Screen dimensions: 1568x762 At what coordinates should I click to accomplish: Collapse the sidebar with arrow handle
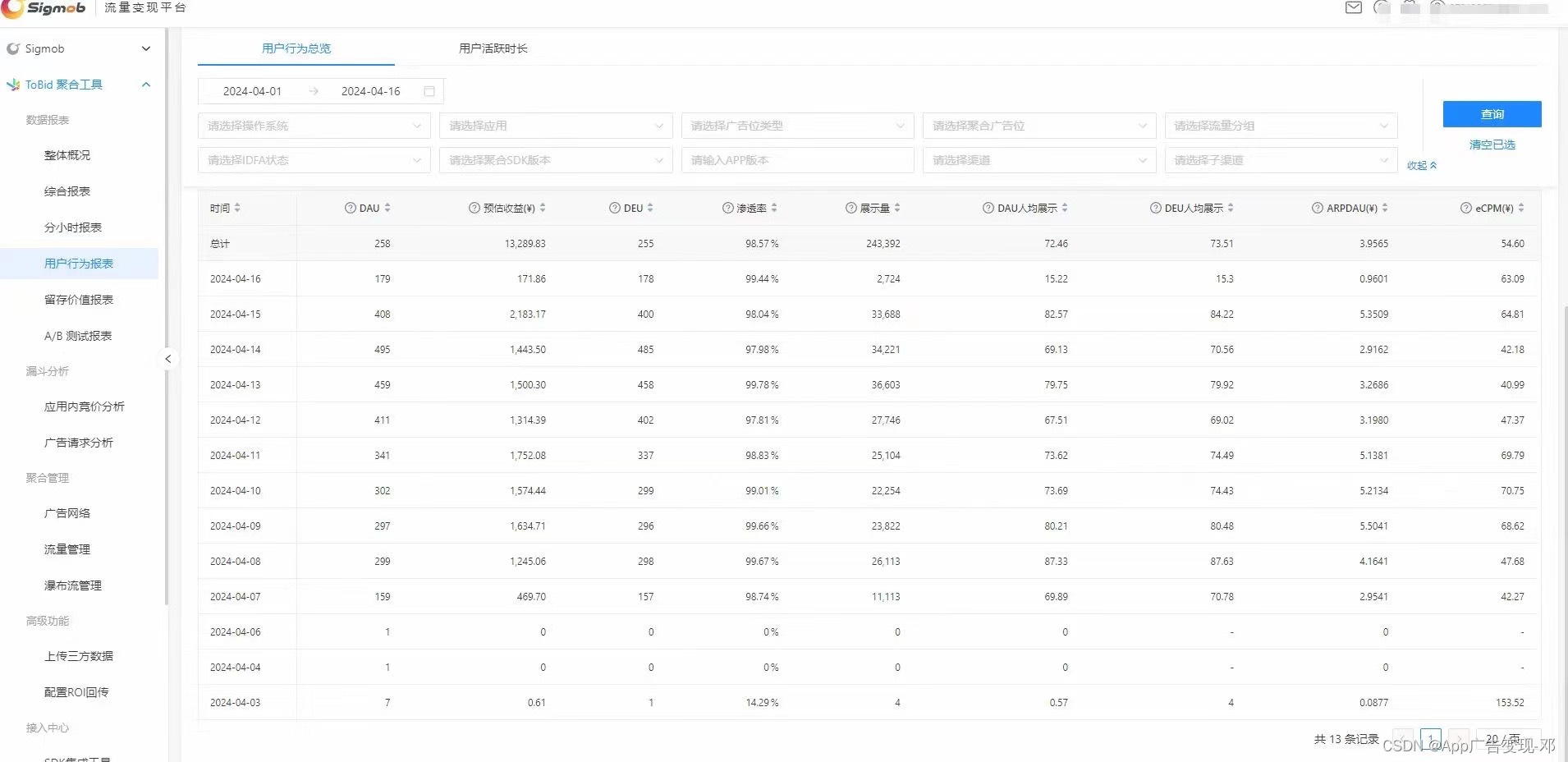point(167,359)
